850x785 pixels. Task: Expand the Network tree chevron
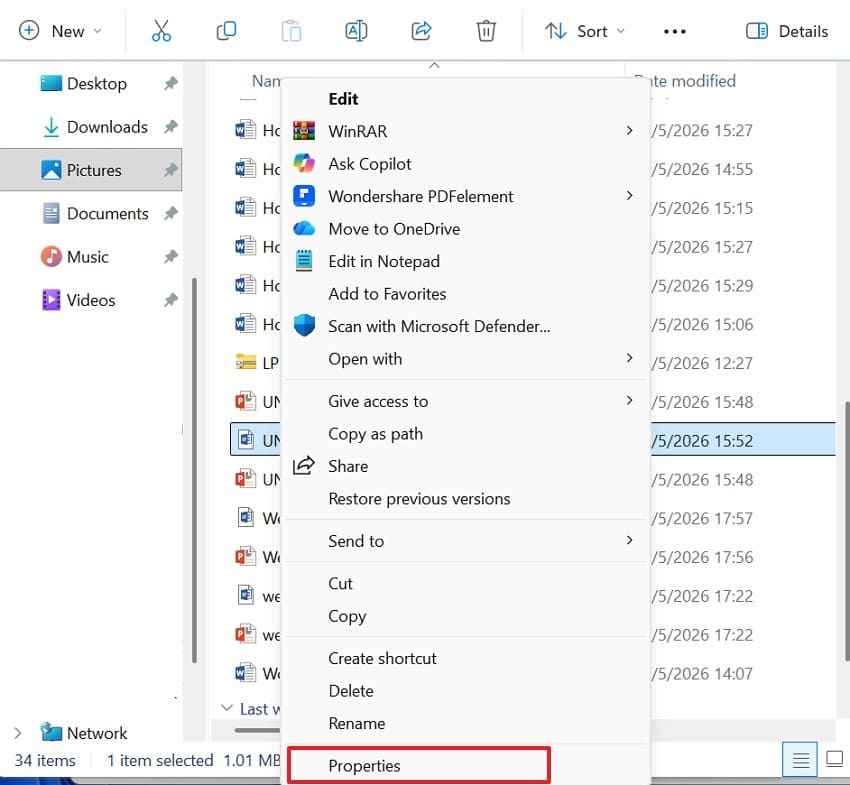coord(17,733)
